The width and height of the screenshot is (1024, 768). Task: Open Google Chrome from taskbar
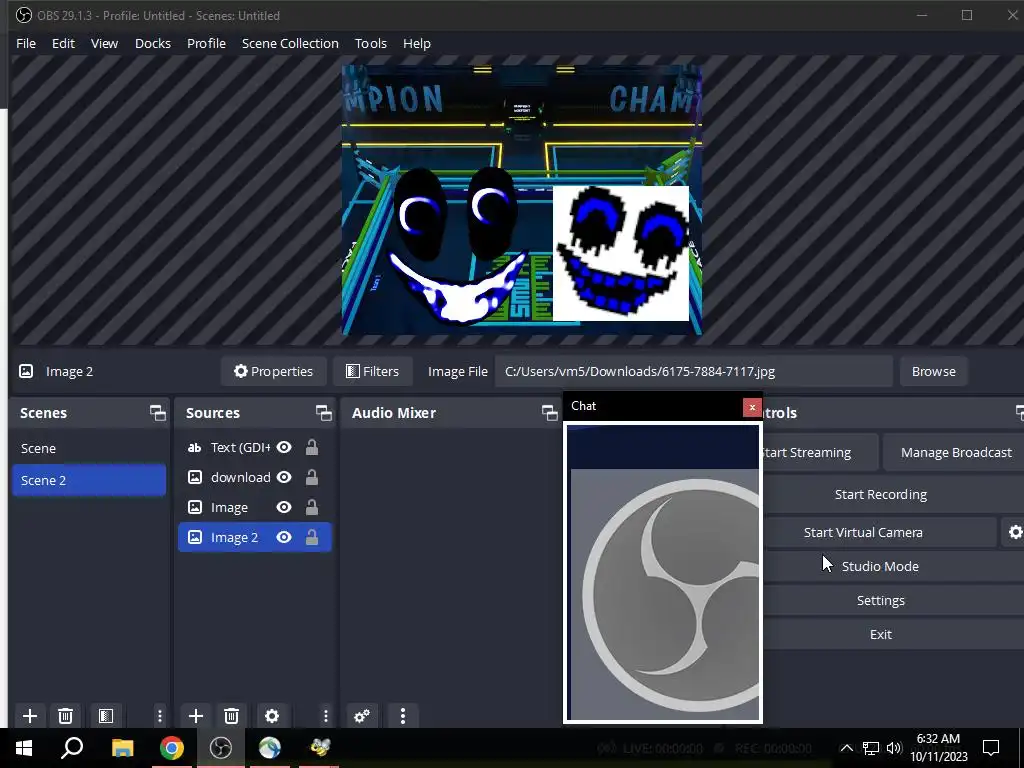[x=172, y=748]
